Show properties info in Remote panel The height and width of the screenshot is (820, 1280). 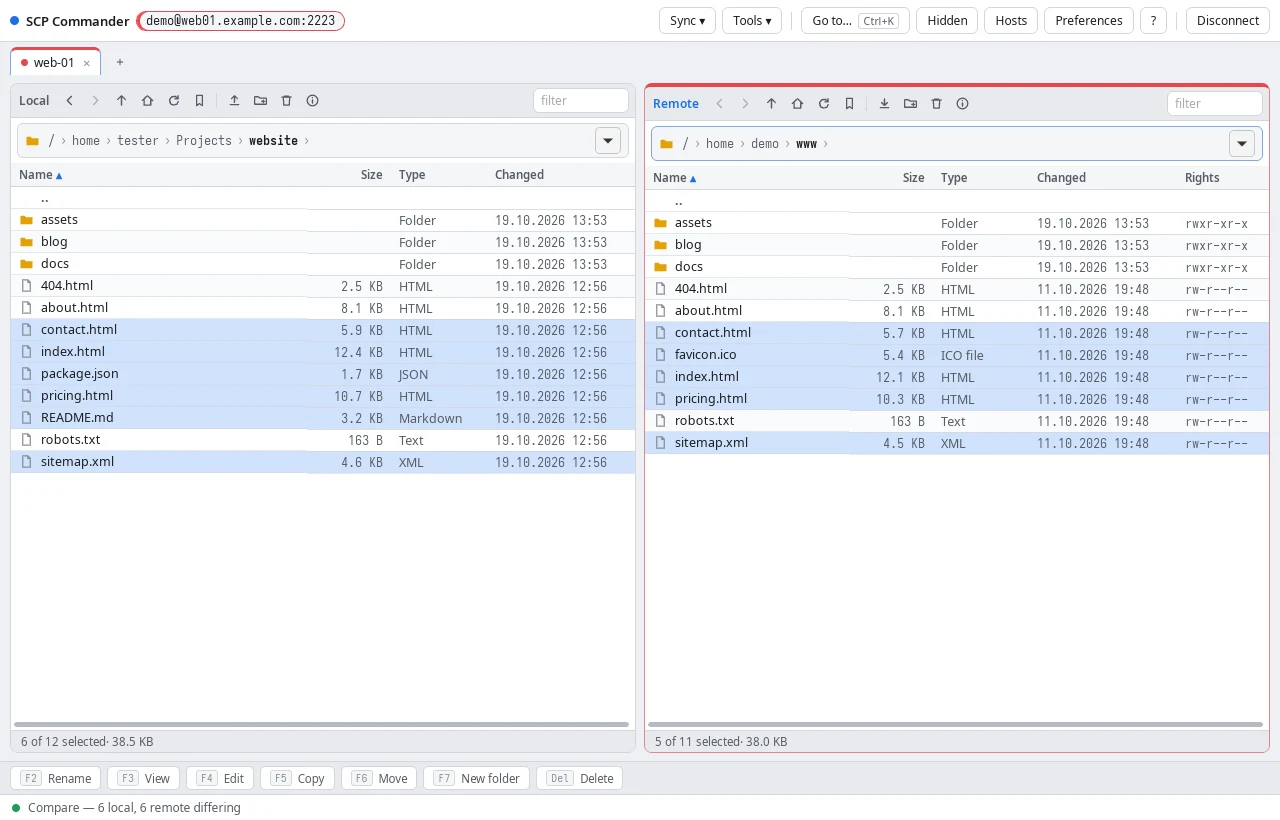[x=963, y=103]
